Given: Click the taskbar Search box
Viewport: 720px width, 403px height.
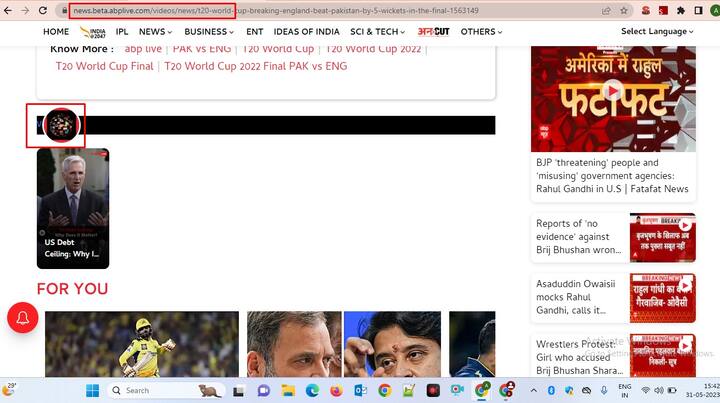Looking at the screenshot, I should click(x=150, y=390).
